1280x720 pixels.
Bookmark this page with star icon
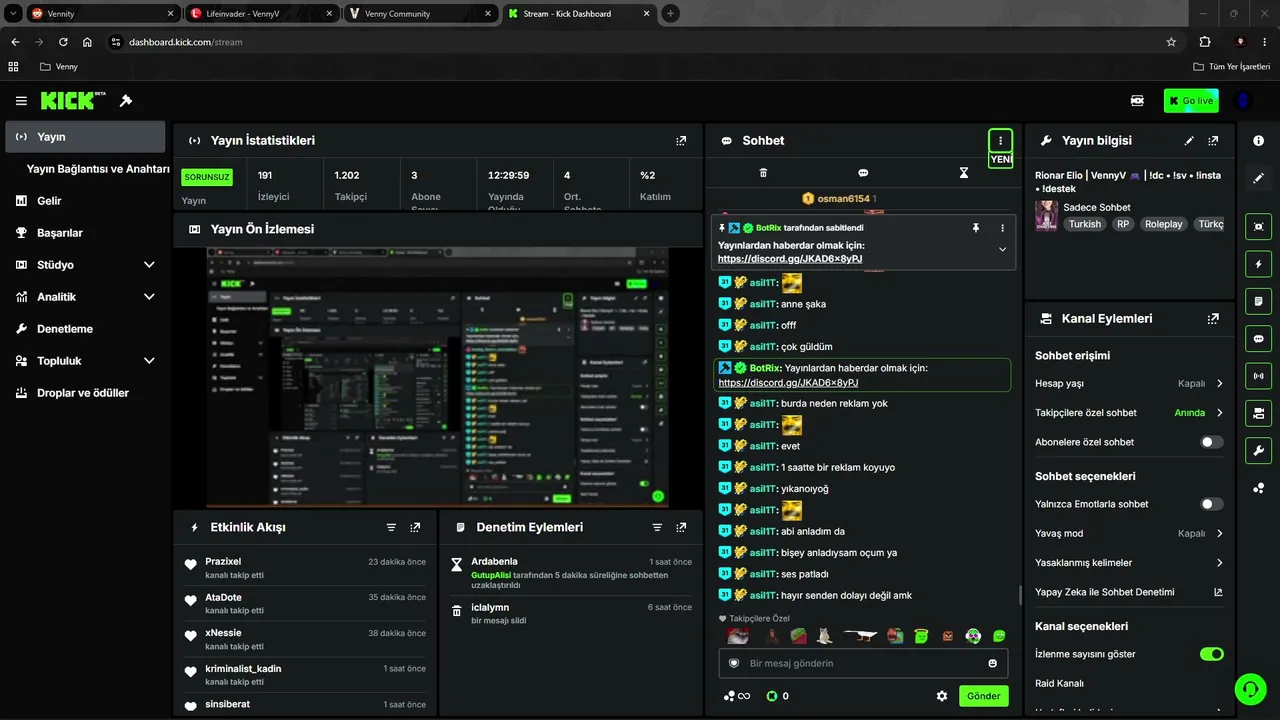(x=1171, y=42)
